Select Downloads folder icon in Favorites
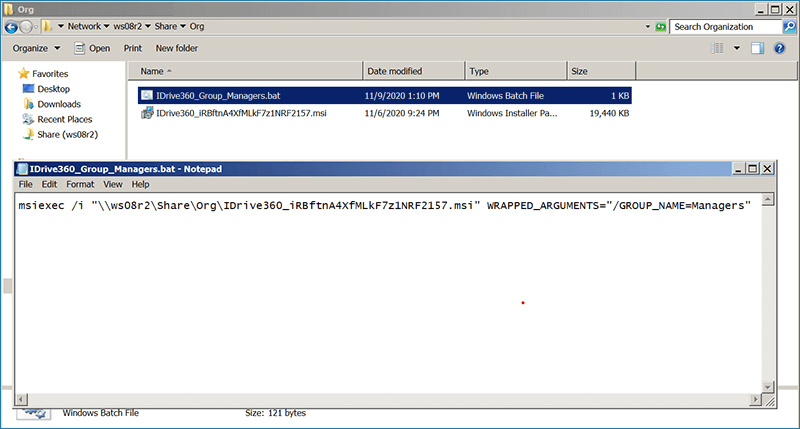This screenshot has width=800, height=429. pos(29,104)
